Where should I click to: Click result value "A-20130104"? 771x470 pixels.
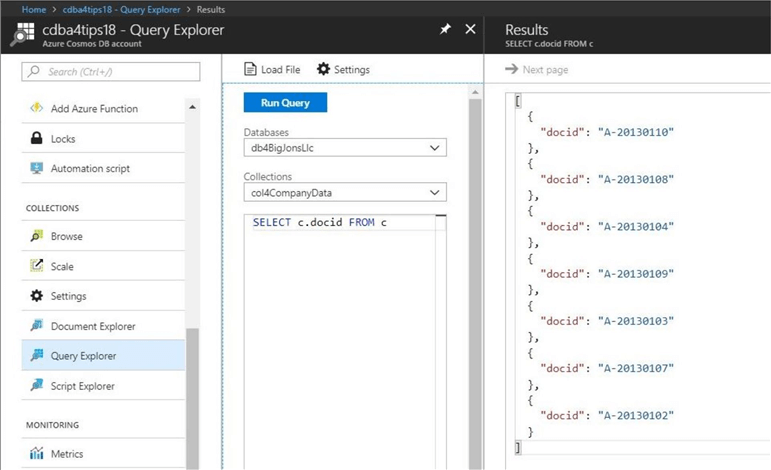tap(635, 226)
